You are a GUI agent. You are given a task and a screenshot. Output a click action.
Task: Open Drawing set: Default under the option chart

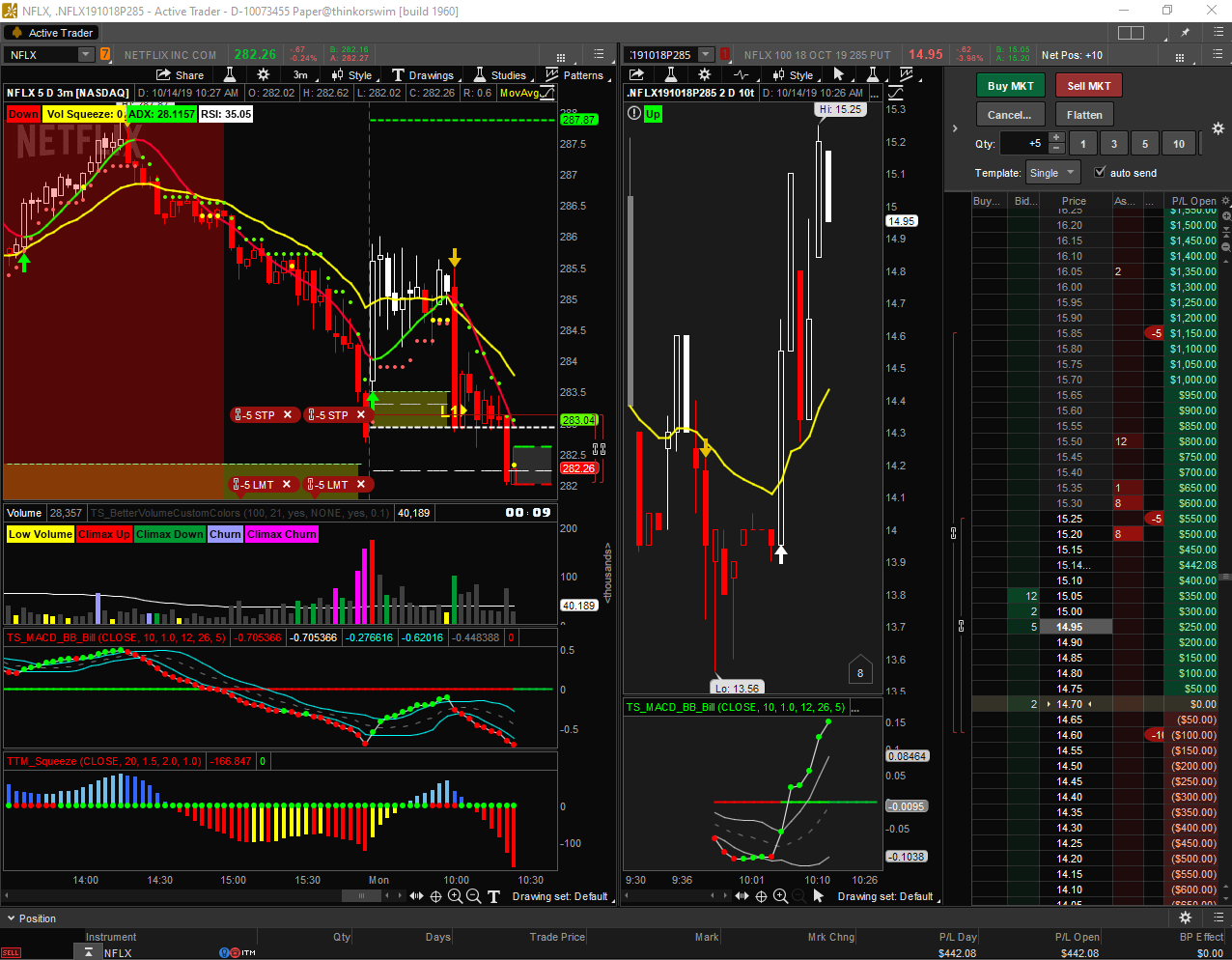coord(885,896)
